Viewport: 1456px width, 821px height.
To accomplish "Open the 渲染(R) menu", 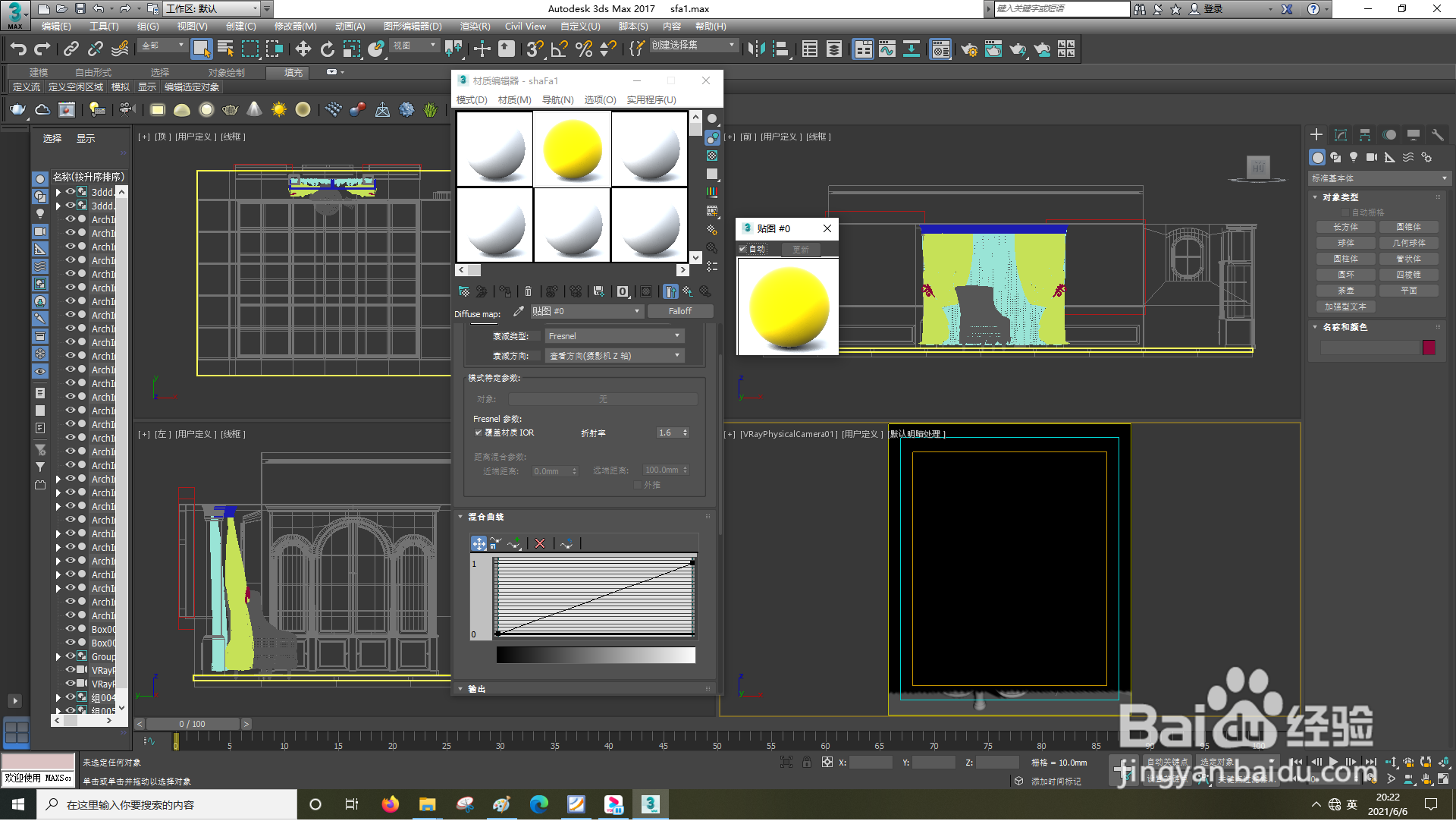I will point(475,26).
